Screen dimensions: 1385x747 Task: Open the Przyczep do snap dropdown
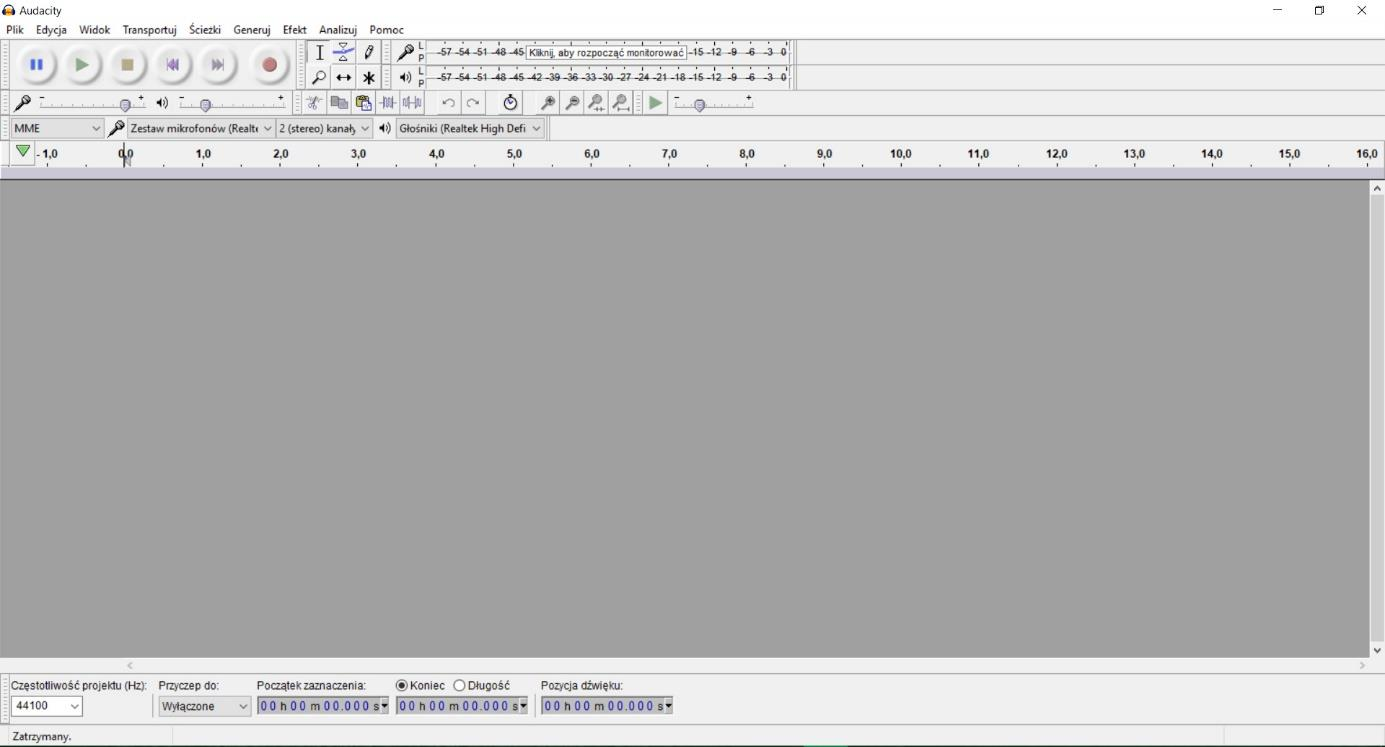(x=205, y=706)
